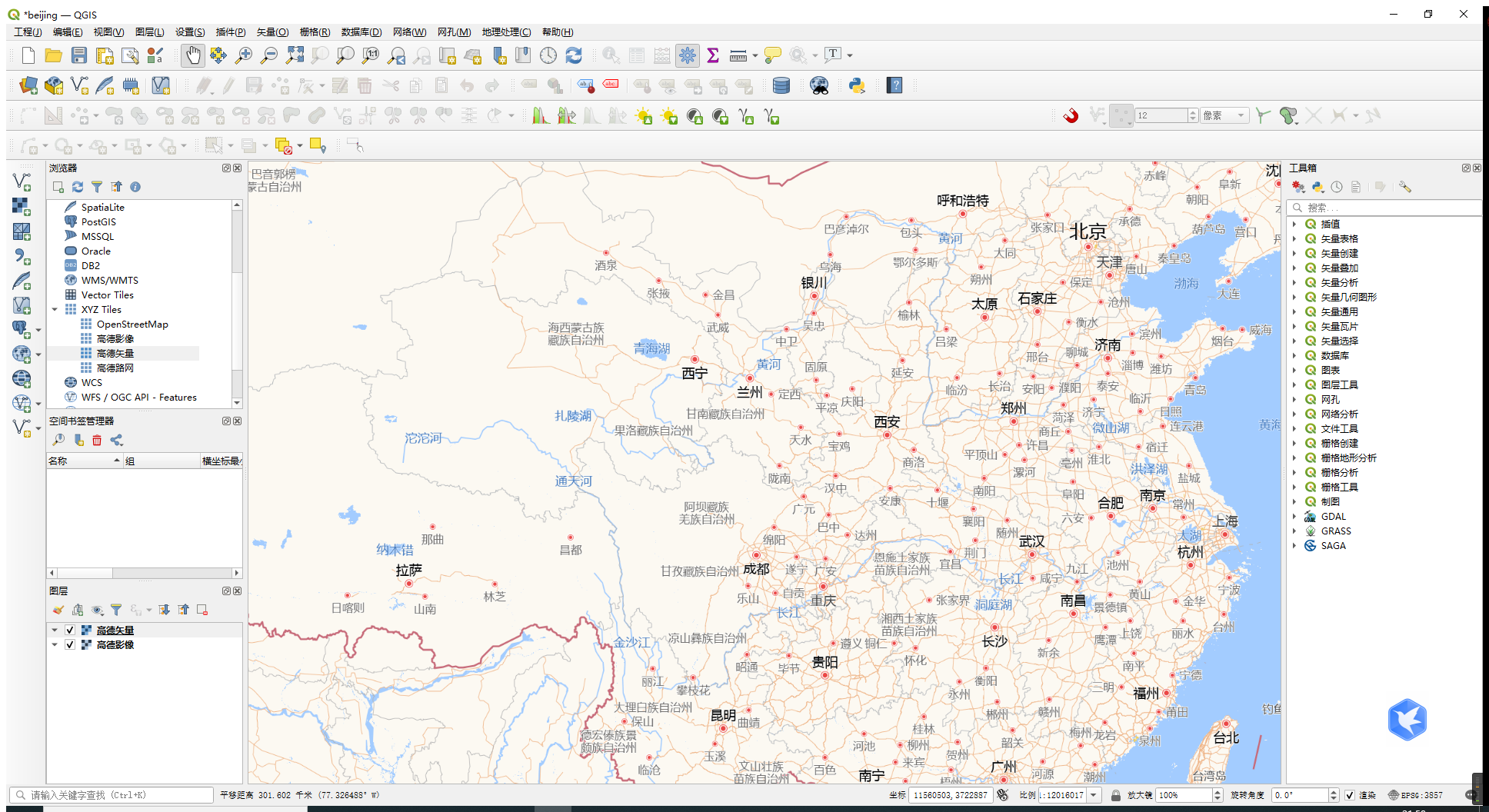Expand the 矢量分析 toolbox group

1294,283
